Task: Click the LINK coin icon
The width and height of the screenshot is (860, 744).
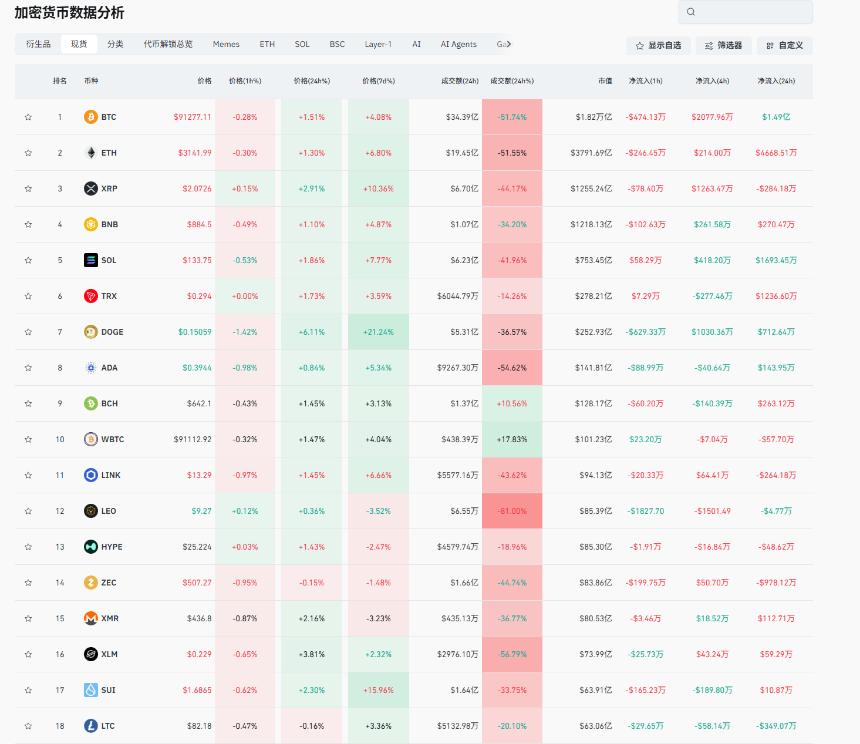Action: [90, 475]
